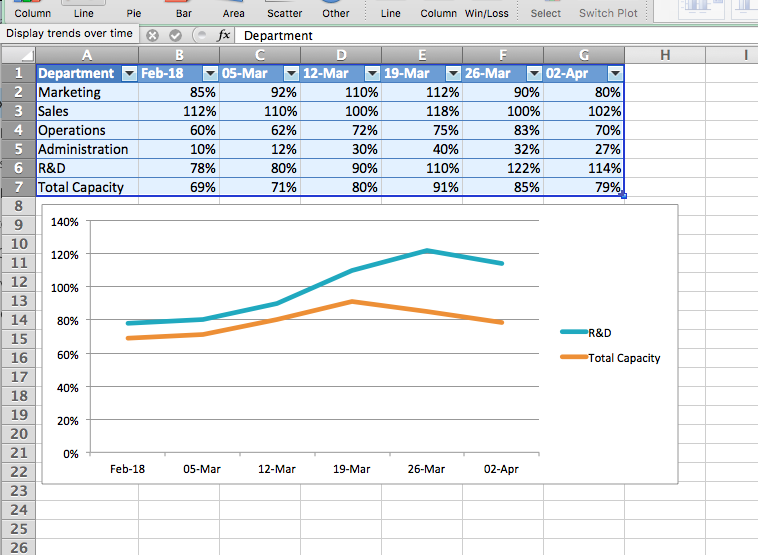Select the 118% cell in Sales row
This screenshot has width=758, height=555.
pyautogui.click(x=422, y=111)
